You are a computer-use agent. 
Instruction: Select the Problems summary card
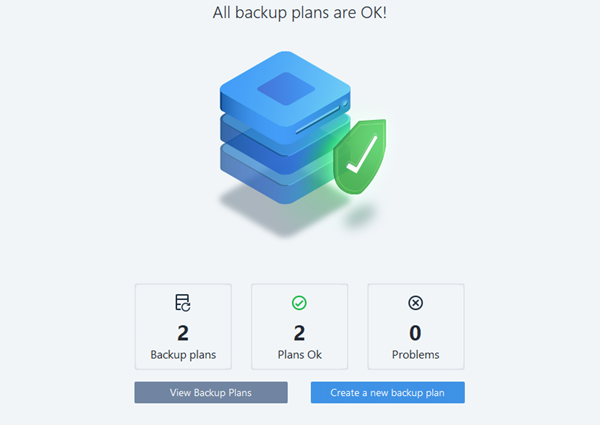[415, 327]
